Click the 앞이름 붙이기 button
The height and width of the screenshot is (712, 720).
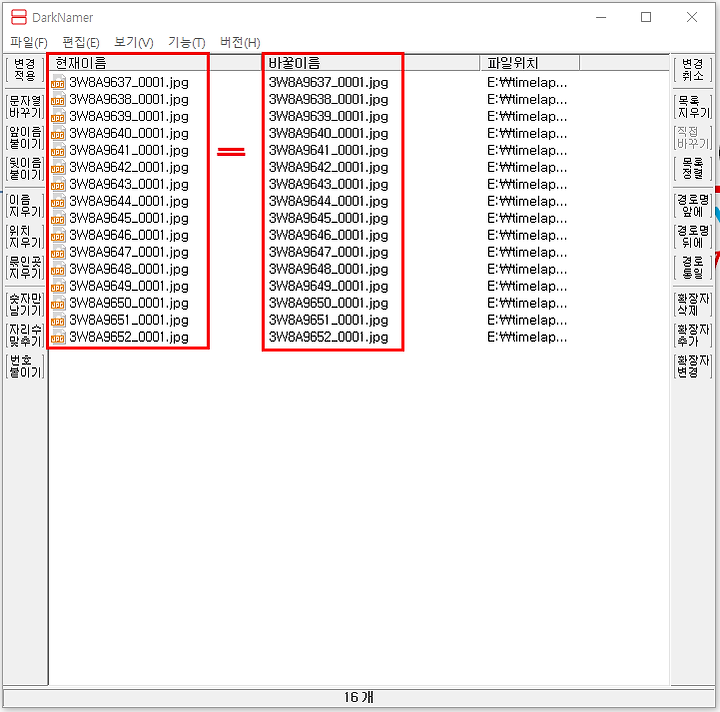(x=25, y=138)
